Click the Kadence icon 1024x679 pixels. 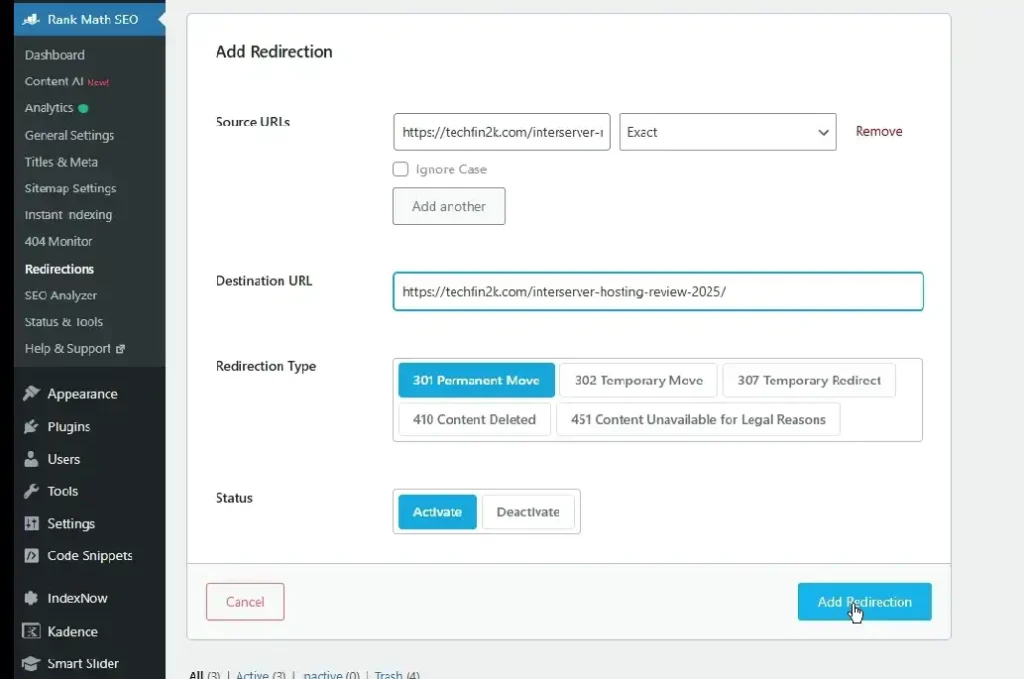click(x=31, y=631)
